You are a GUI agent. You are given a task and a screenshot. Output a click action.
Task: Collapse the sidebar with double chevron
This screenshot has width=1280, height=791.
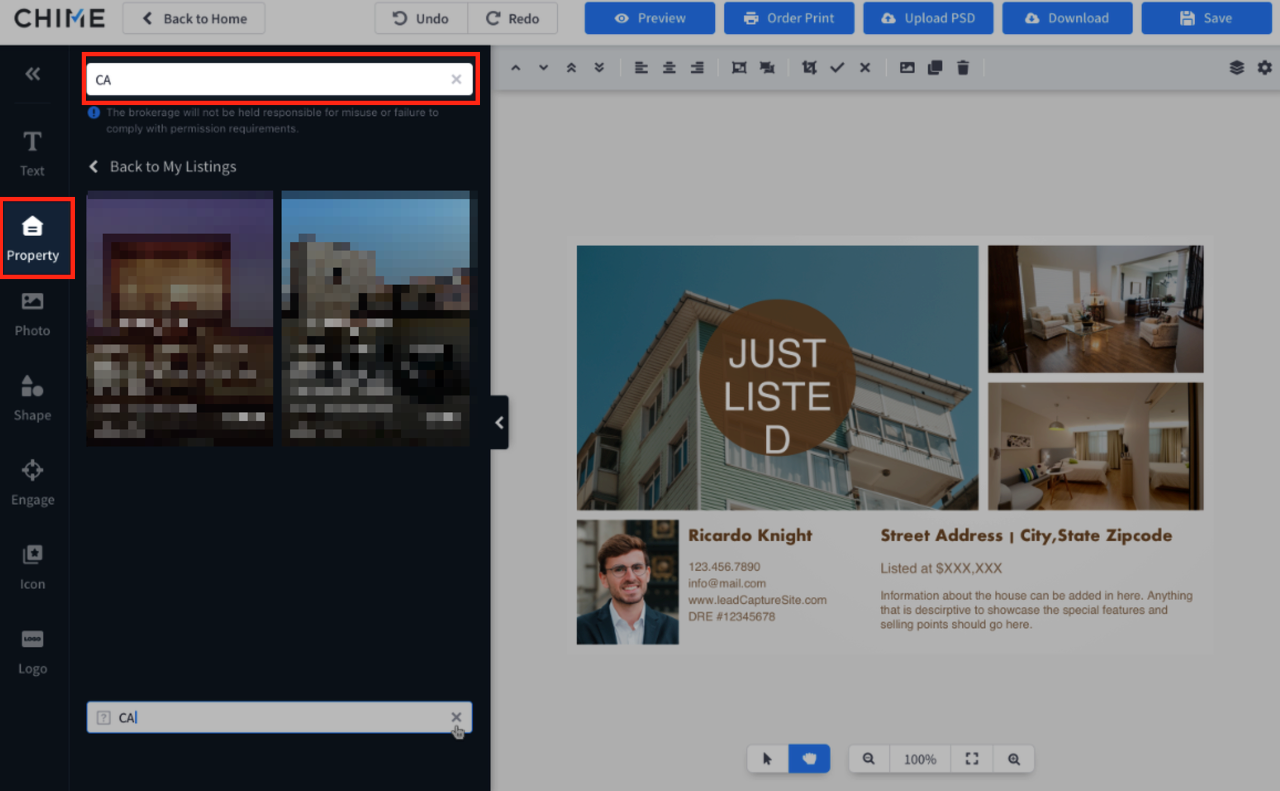[x=33, y=74]
